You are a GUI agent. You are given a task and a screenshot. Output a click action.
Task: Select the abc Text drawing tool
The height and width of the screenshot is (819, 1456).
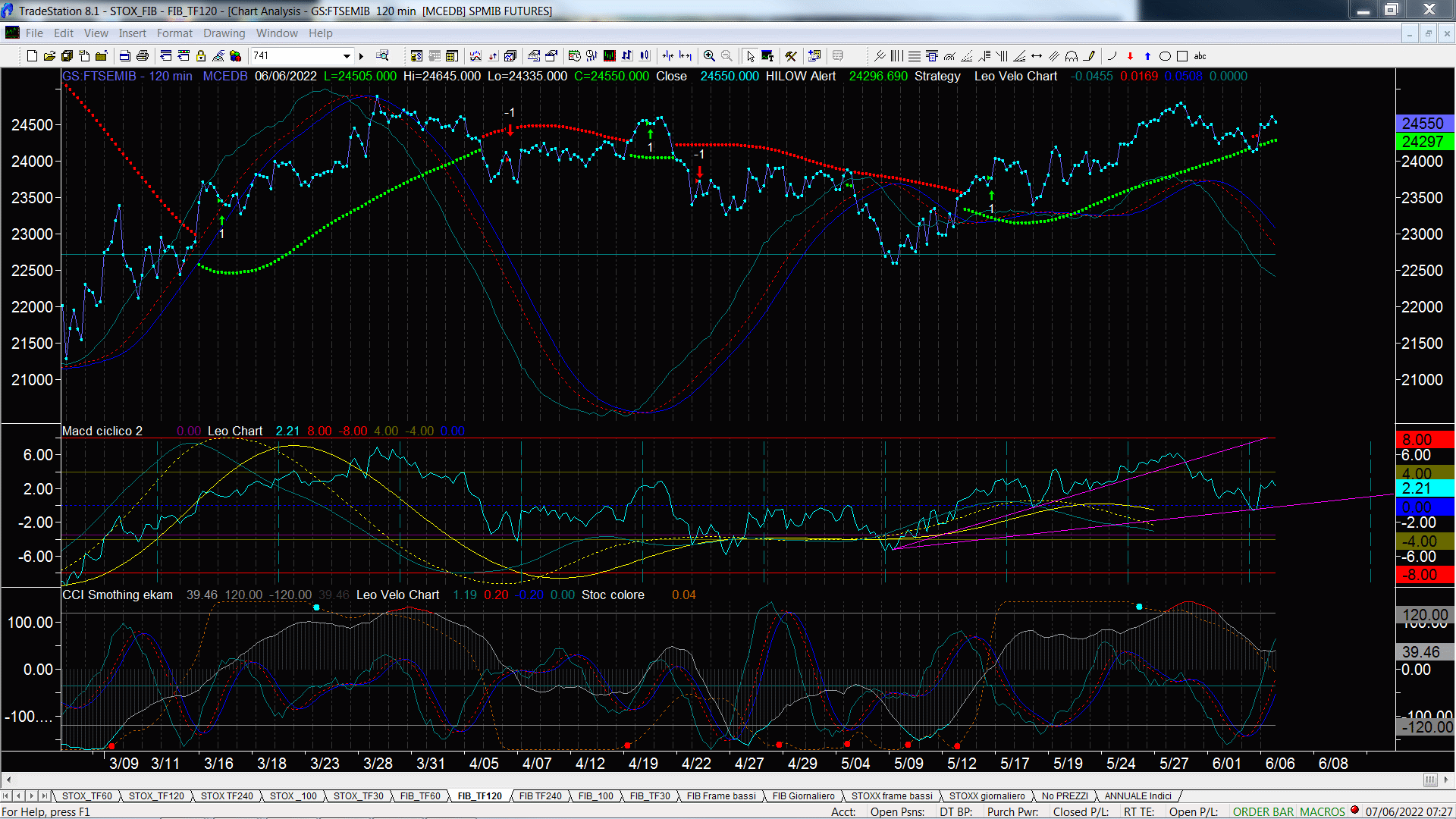coord(1200,56)
